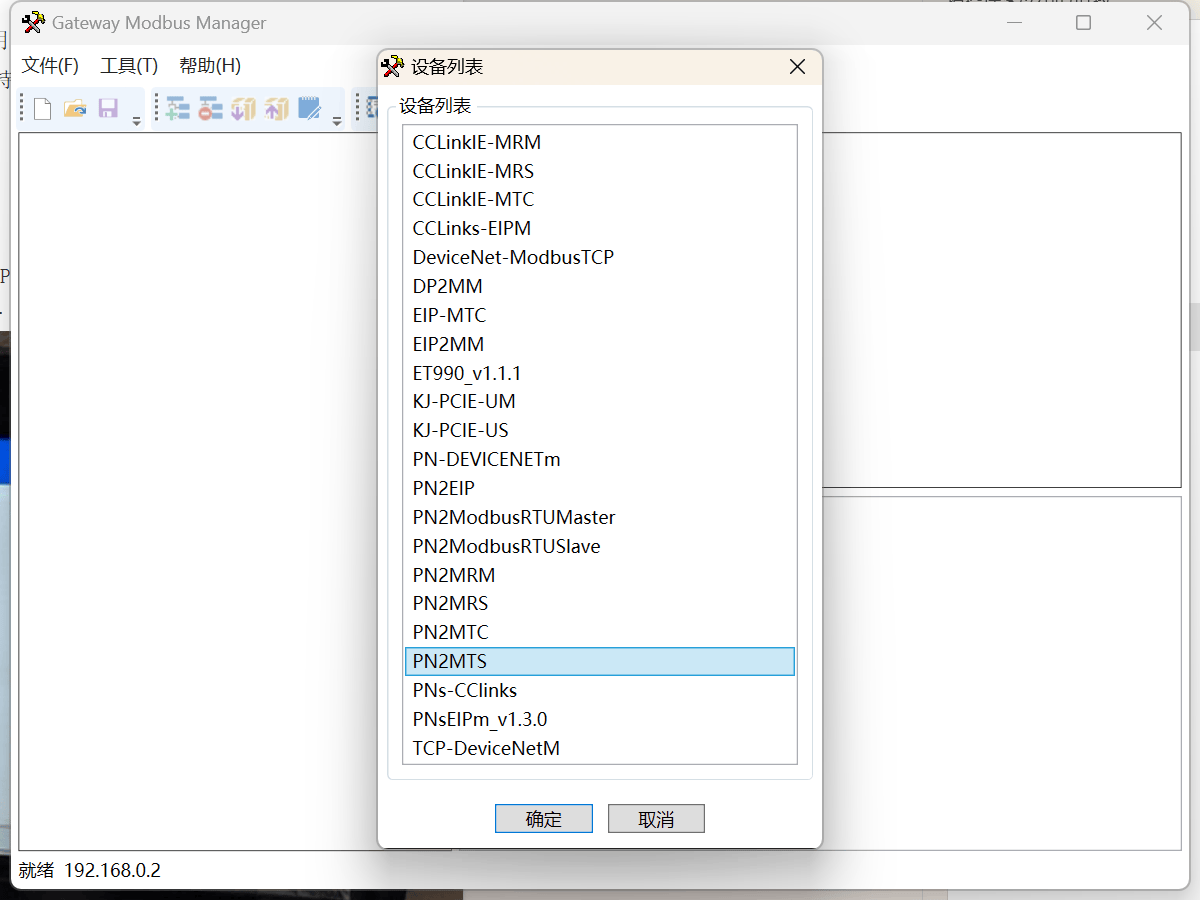Click the add node toolbar icon
Viewport: 1200px width, 900px height.
[x=178, y=108]
